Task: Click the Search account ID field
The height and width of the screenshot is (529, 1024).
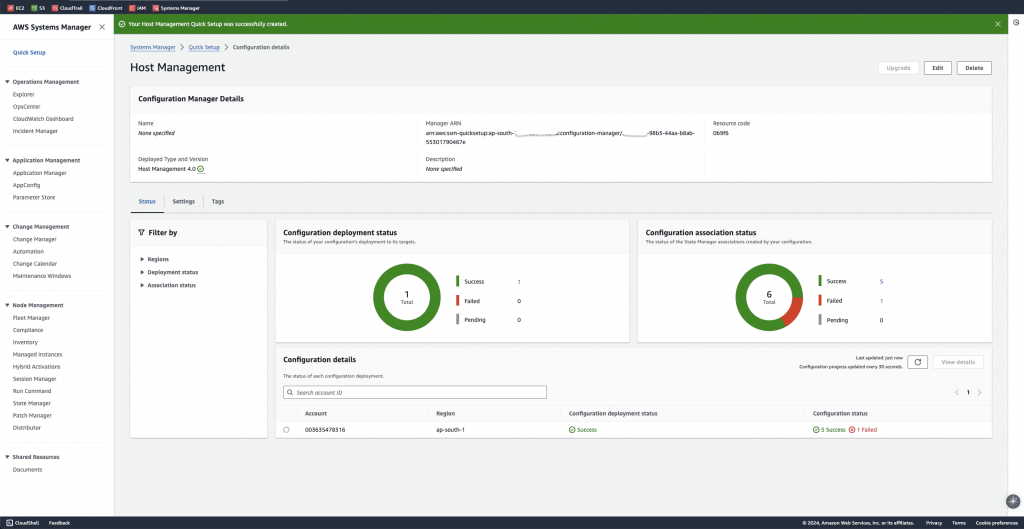Action: point(415,393)
